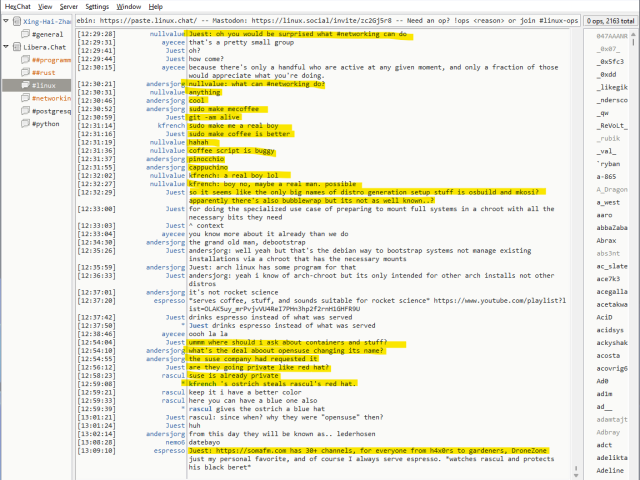Image resolution: width=640 pixels, height=480 pixels.
Task: Select user _ReVoLt_ in the user list
Action: pos(610,126)
